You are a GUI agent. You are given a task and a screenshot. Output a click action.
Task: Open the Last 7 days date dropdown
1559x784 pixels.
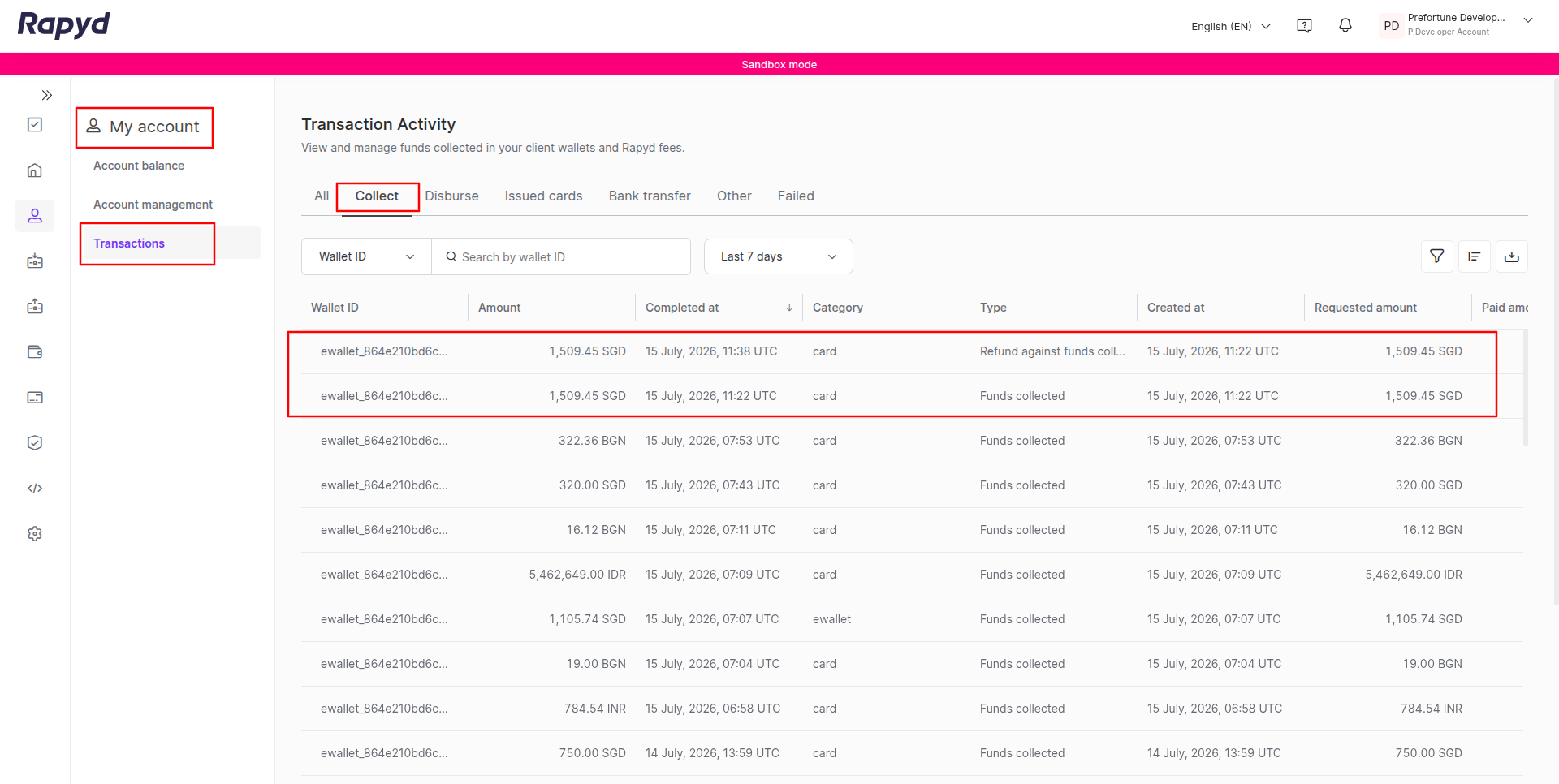point(779,256)
